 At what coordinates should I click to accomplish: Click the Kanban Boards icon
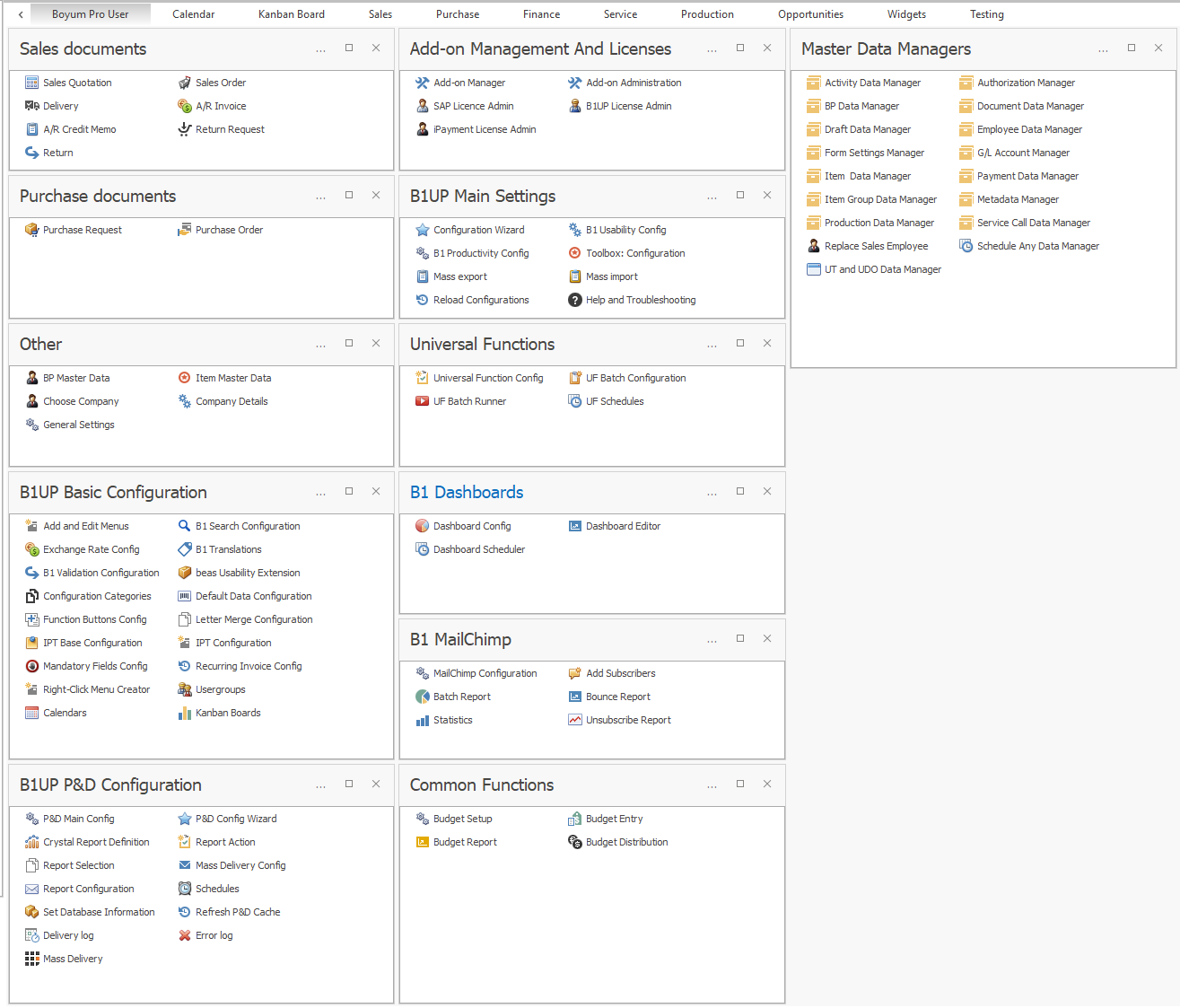coord(185,713)
